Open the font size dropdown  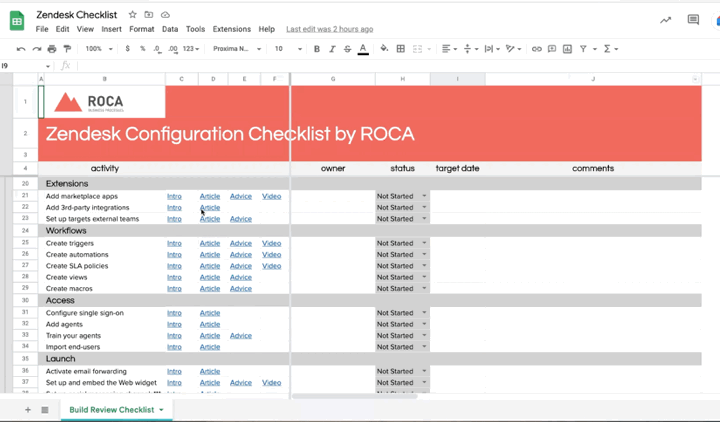(x=288, y=49)
